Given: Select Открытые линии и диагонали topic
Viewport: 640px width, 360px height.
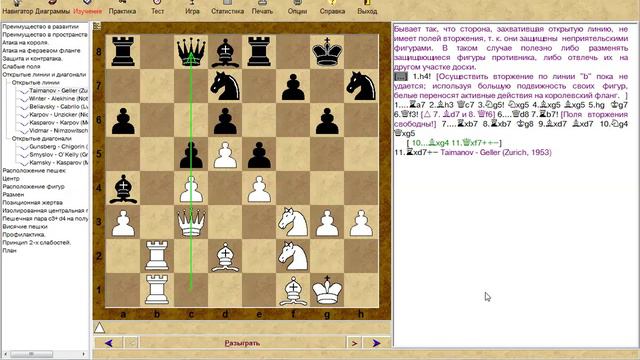Looking at the screenshot, I should pyautogui.click(x=44, y=75).
